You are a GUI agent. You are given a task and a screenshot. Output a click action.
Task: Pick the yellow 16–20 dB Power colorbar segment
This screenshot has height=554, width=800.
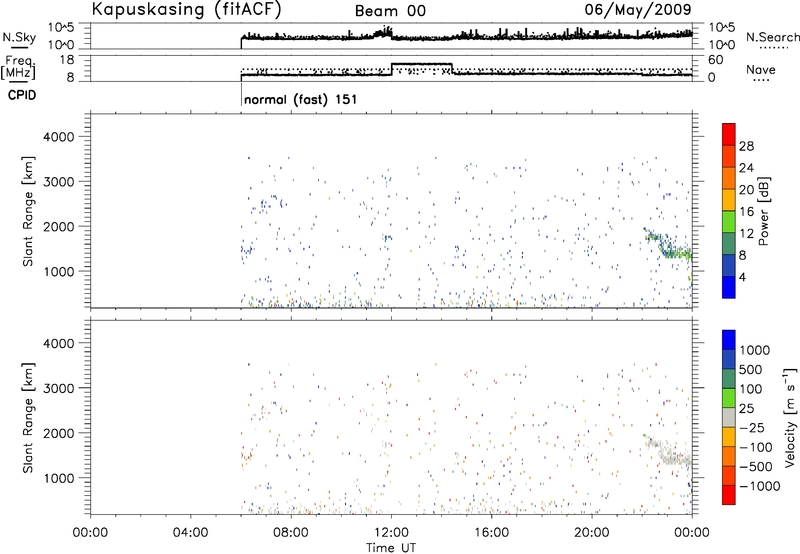(x=729, y=200)
